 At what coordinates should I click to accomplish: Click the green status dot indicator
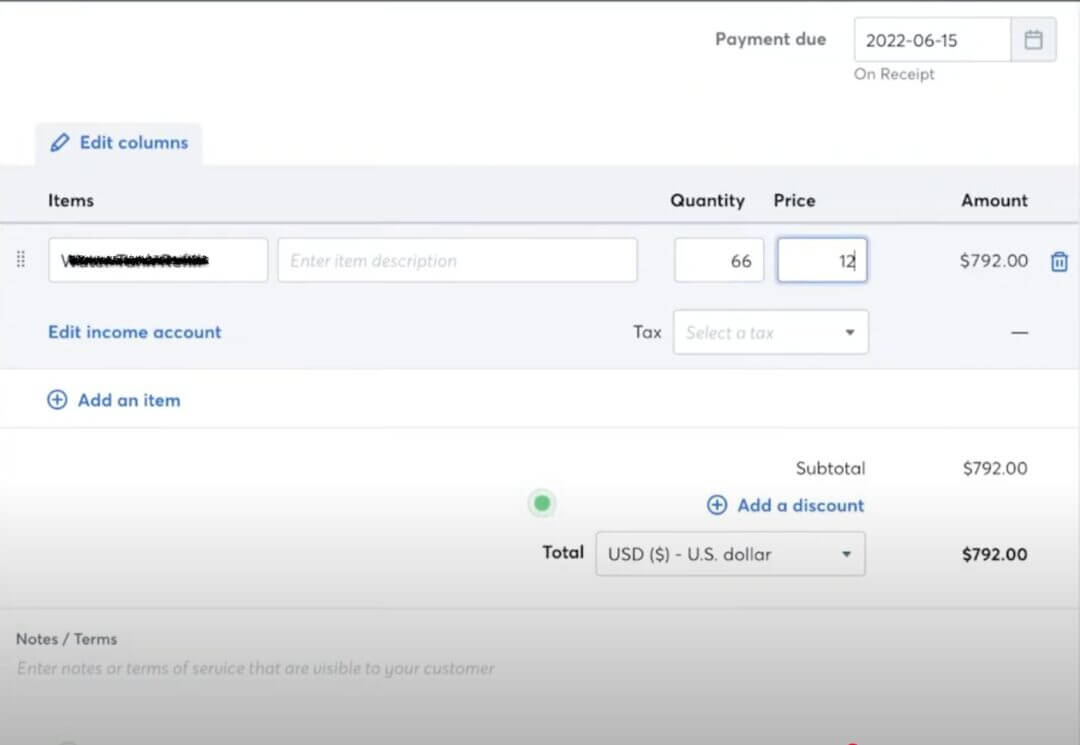[541, 503]
